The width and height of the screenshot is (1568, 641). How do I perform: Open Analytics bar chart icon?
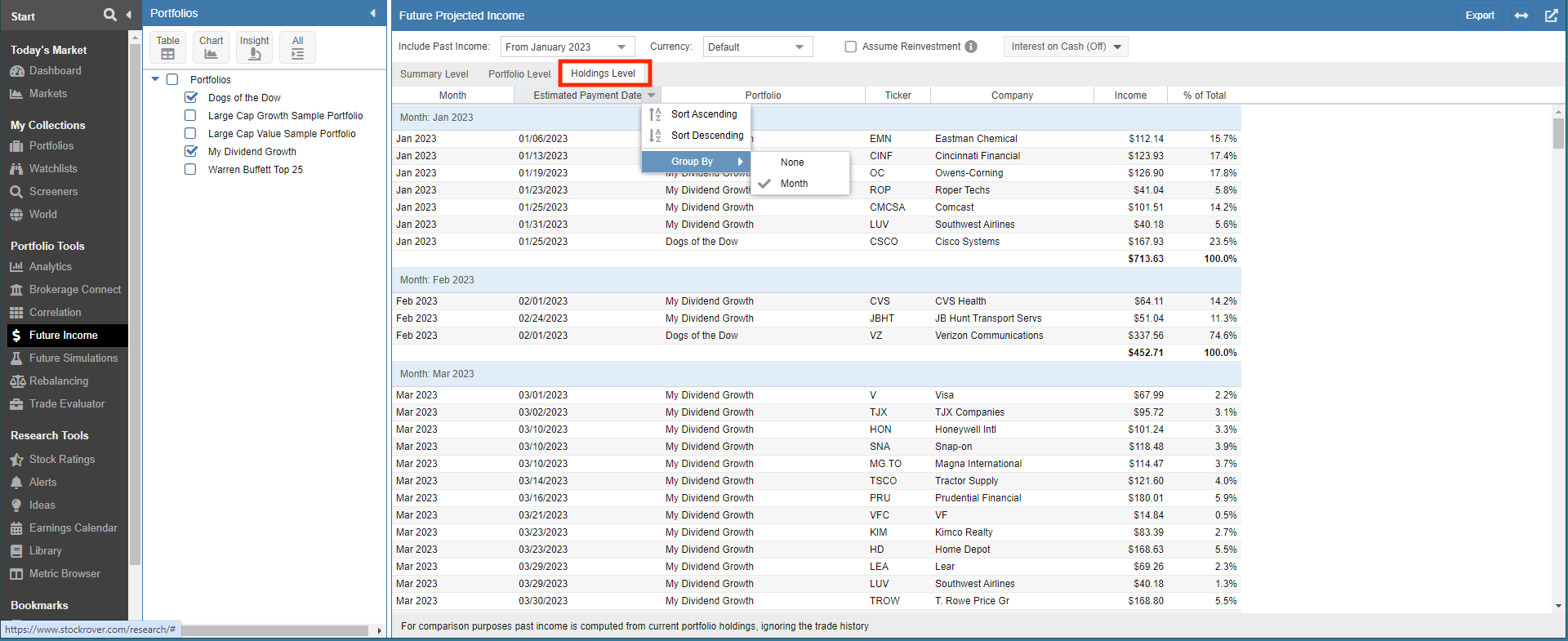(16, 267)
